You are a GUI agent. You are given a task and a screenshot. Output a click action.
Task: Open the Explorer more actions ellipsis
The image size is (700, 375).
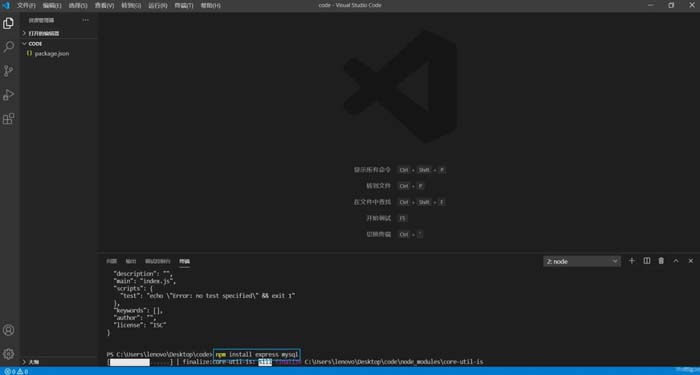tap(85, 20)
